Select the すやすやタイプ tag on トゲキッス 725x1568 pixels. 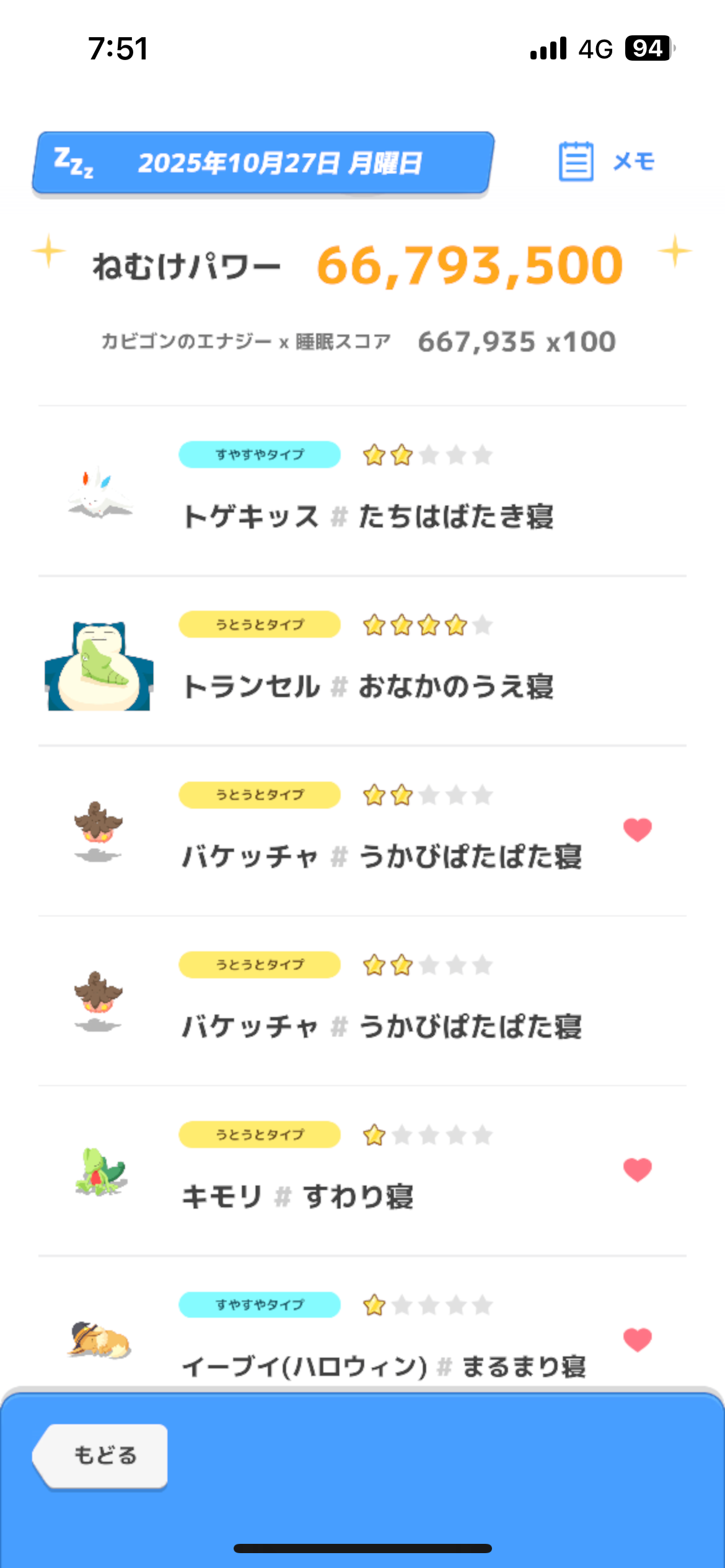point(260,455)
